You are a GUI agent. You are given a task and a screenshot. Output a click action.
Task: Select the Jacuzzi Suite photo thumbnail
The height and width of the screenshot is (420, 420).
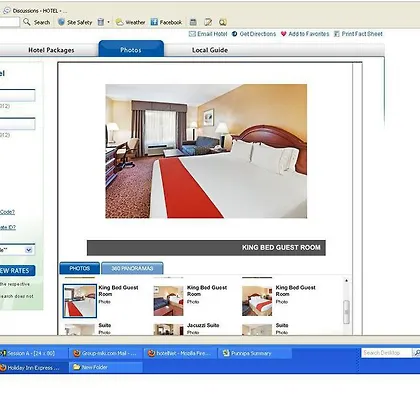[x=168, y=329]
